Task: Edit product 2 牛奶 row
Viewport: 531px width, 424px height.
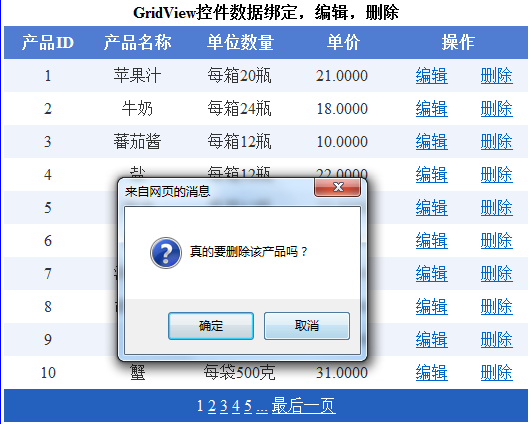Action: (x=431, y=109)
